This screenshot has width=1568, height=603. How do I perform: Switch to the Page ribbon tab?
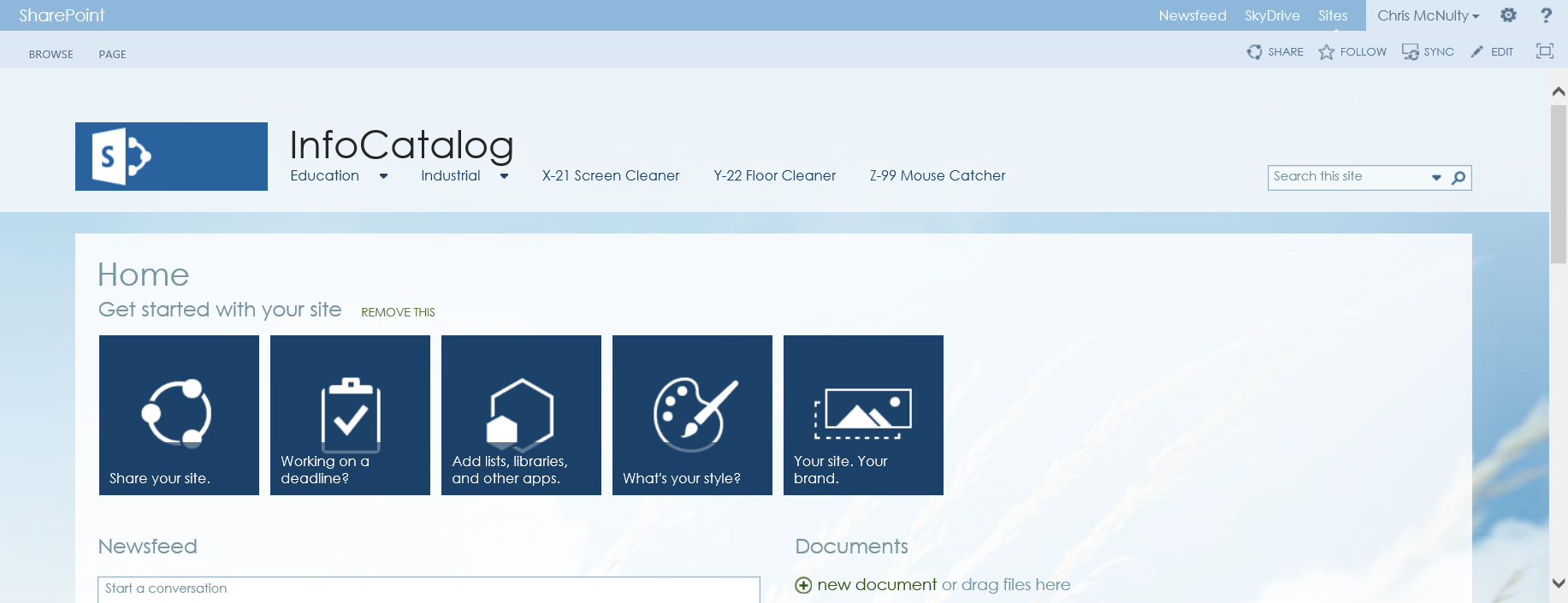click(x=112, y=54)
